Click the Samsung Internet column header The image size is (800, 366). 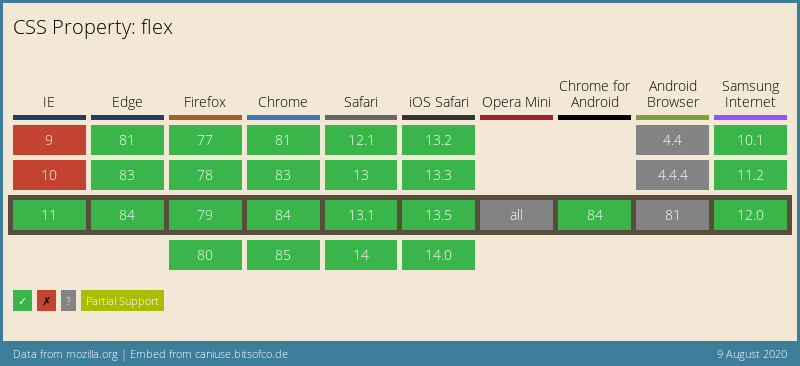pos(751,94)
